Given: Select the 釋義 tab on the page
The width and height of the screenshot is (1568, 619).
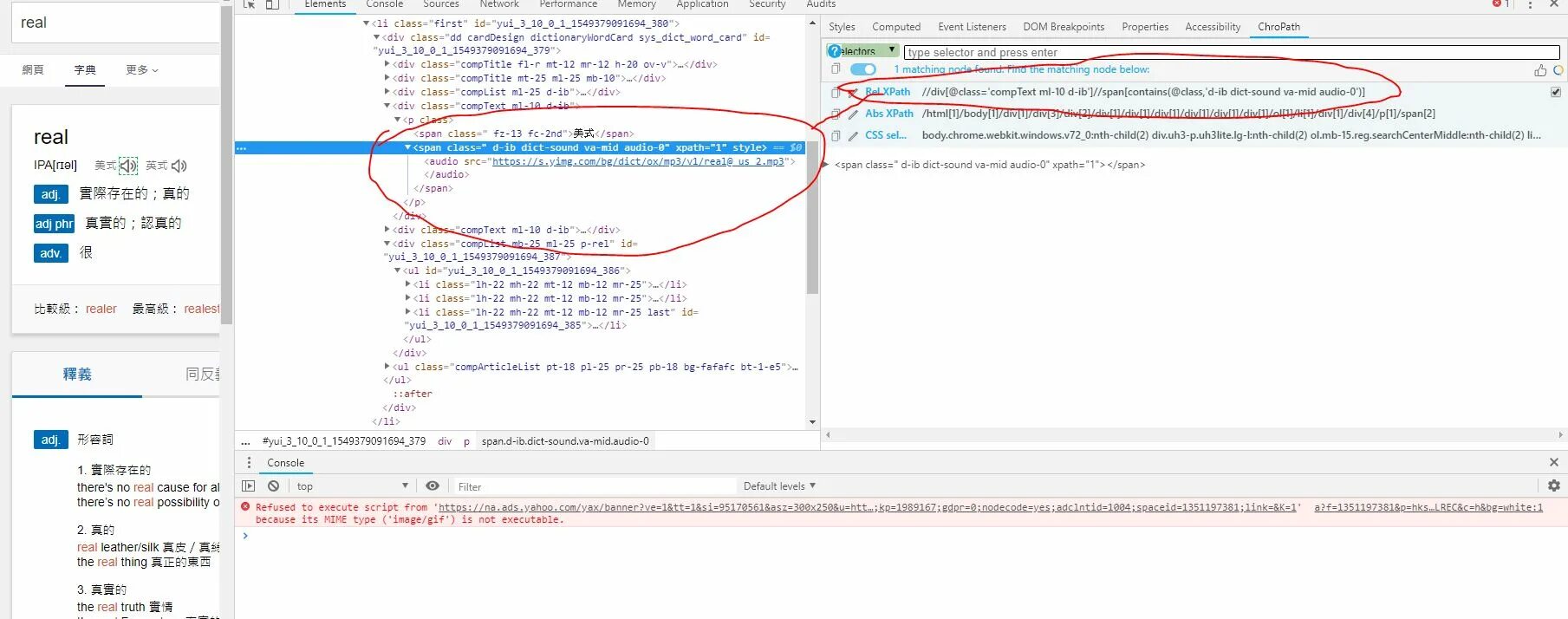Looking at the screenshot, I should (77, 375).
